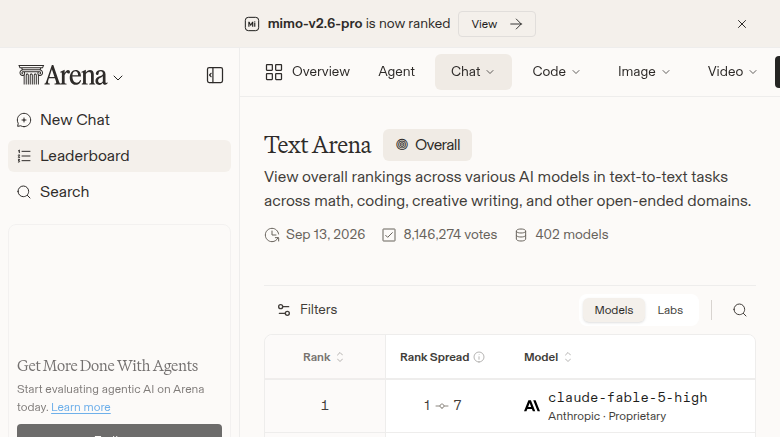780x437 pixels.
Task: Expand the Code tab dropdown
Action: click(x=556, y=72)
